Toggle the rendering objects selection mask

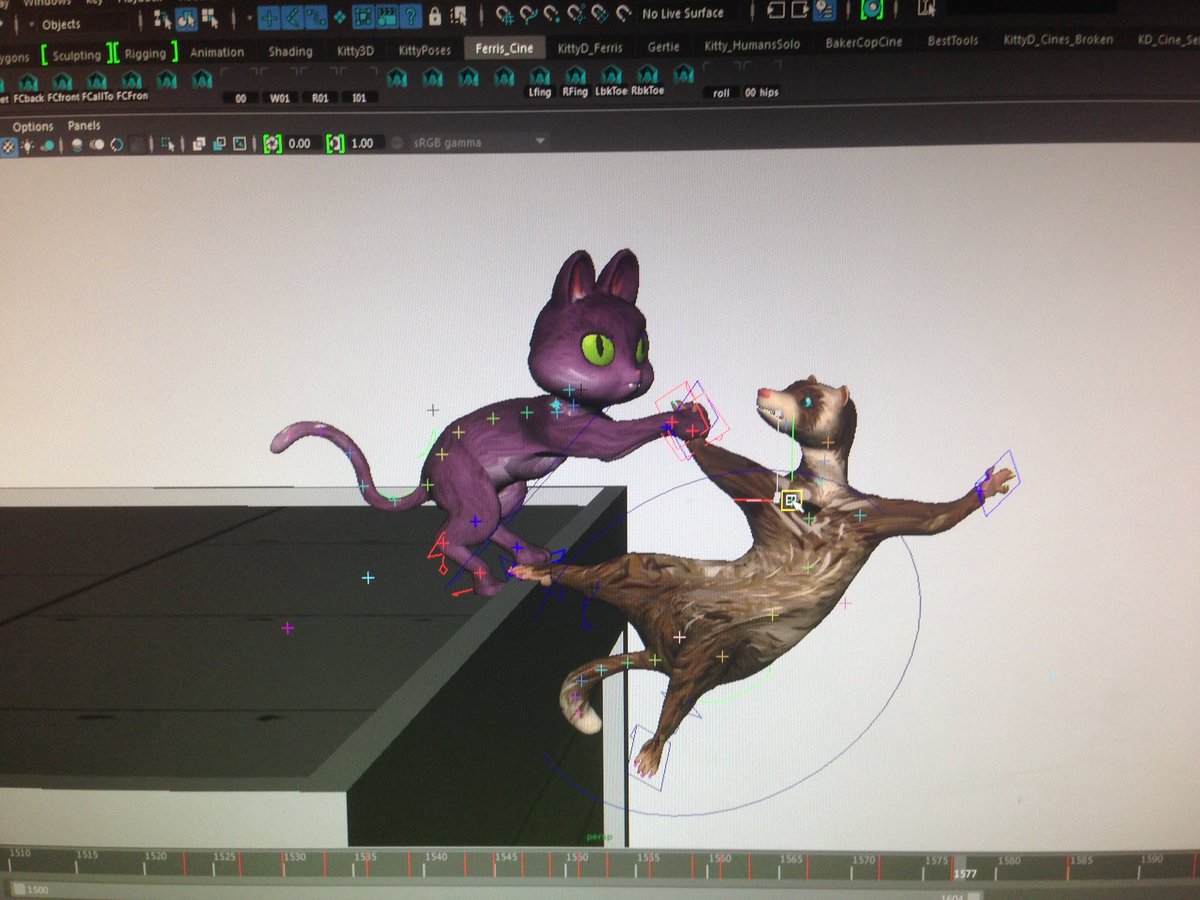click(386, 16)
